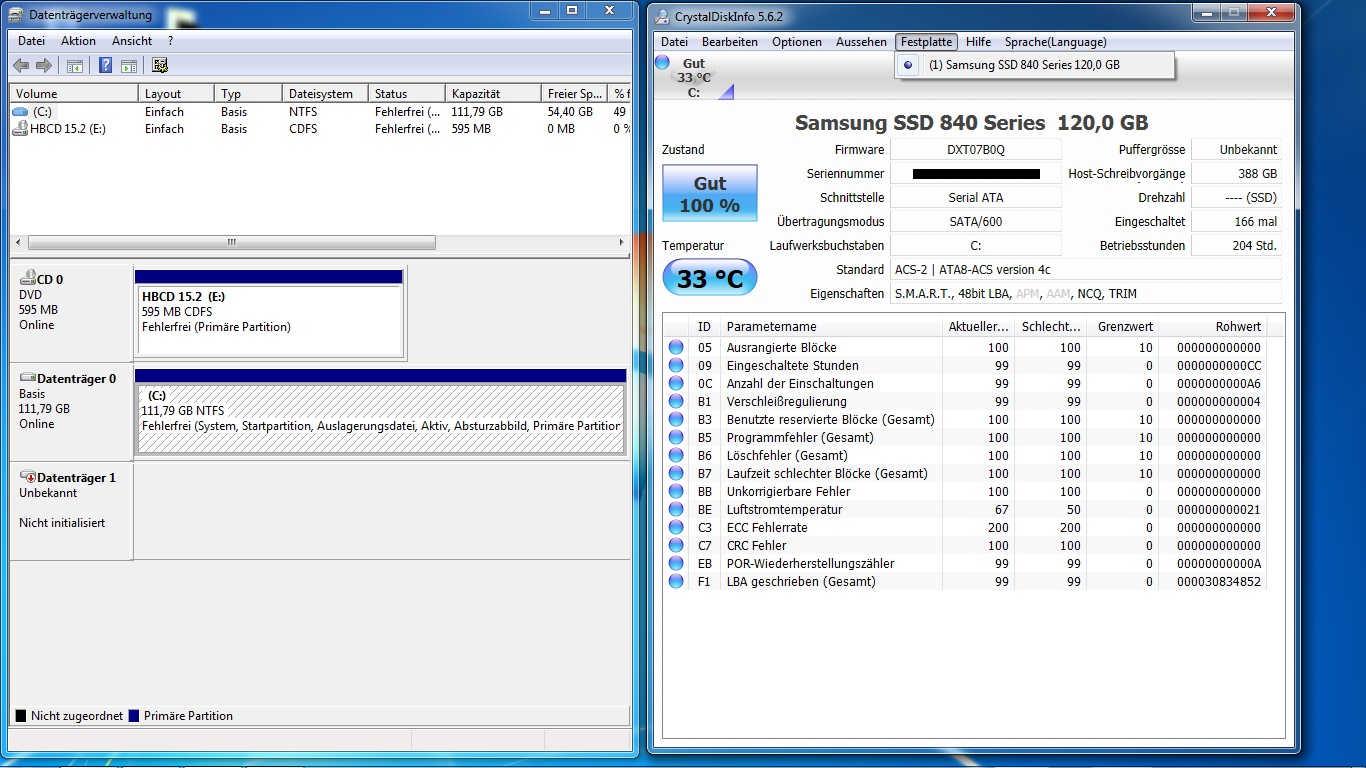Image resolution: width=1366 pixels, height=768 pixels.
Task: Click the disk settings icon with yellow gear
Action: click(x=160, y=66)
